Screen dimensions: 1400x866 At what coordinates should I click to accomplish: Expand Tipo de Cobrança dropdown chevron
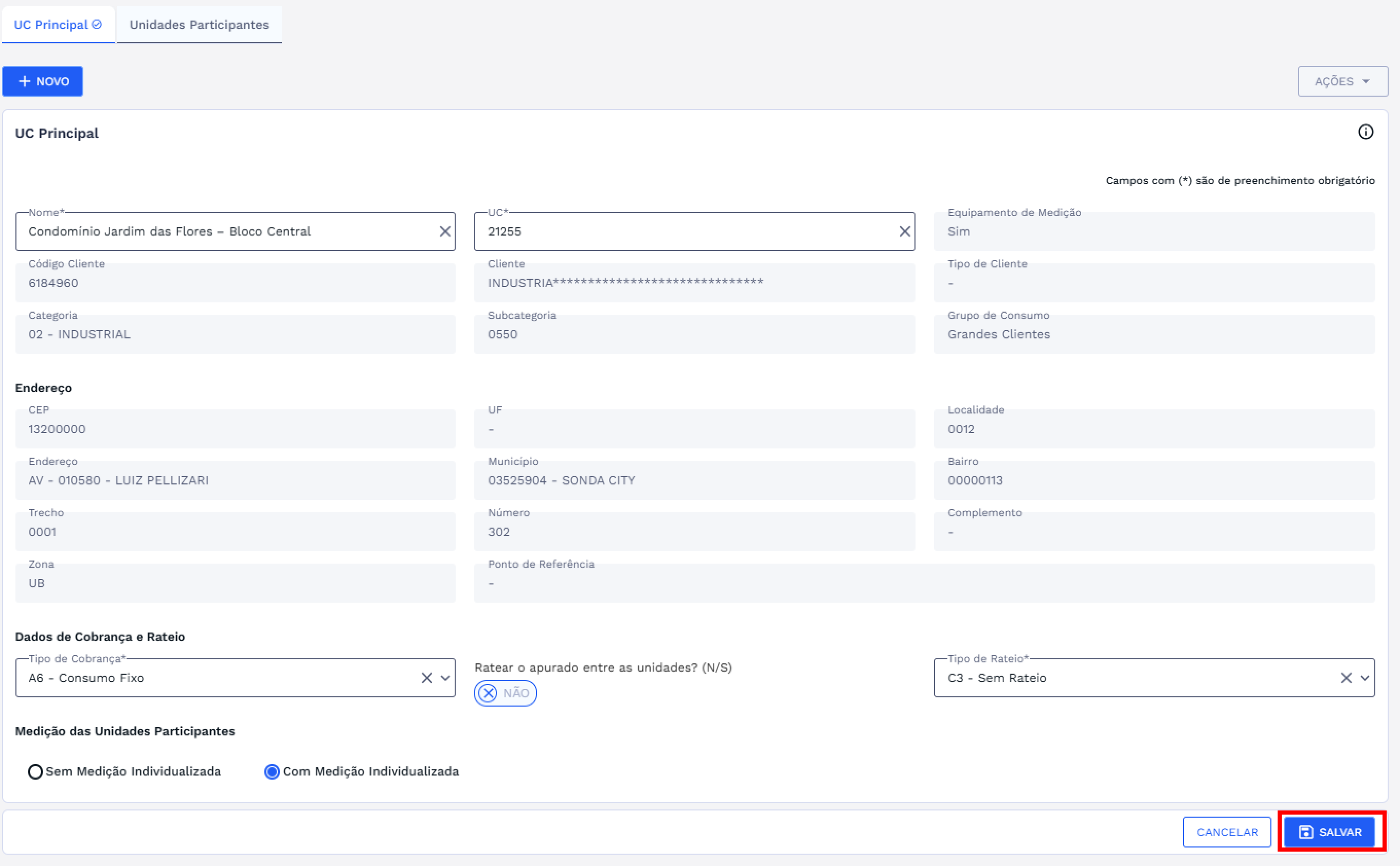[445, 678]
